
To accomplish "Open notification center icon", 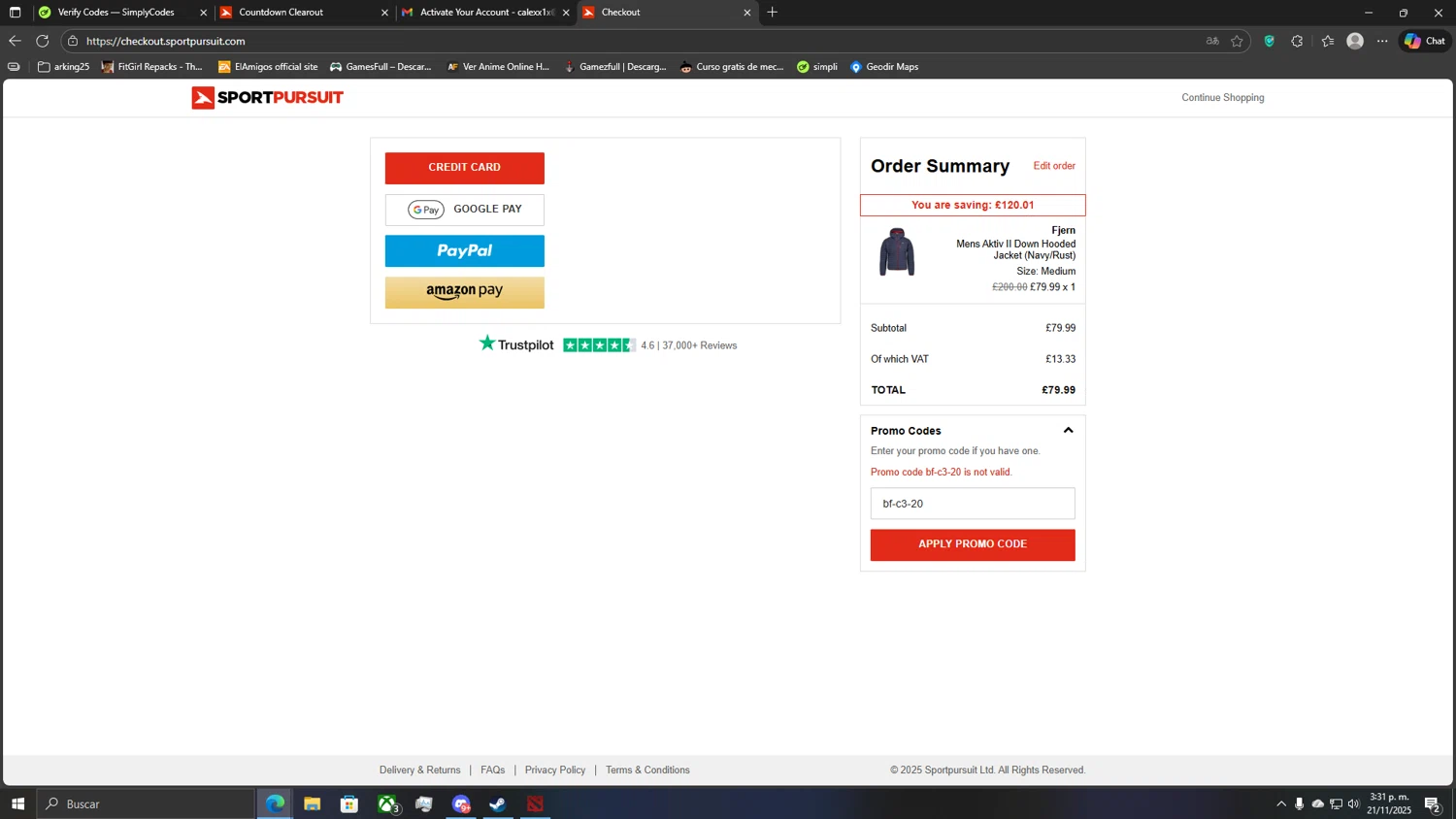I will [1432, 803].
